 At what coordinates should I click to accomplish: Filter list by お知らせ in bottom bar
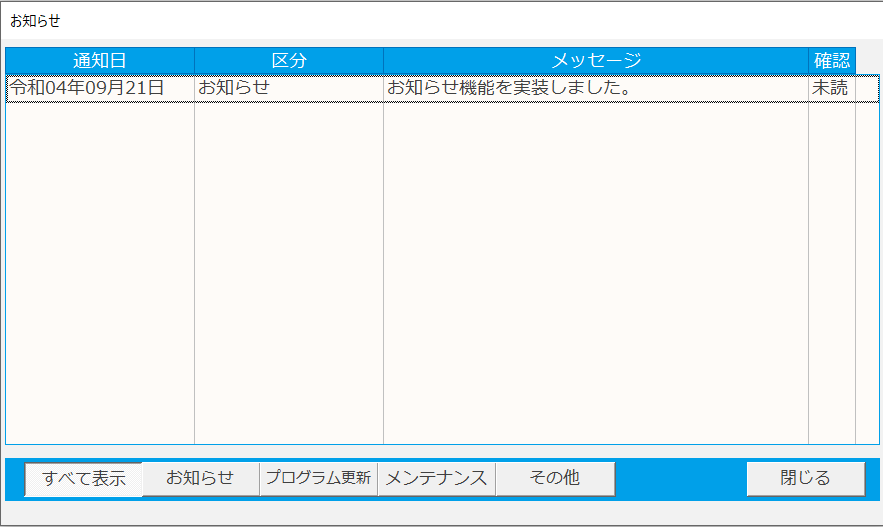tap(200, 479)
